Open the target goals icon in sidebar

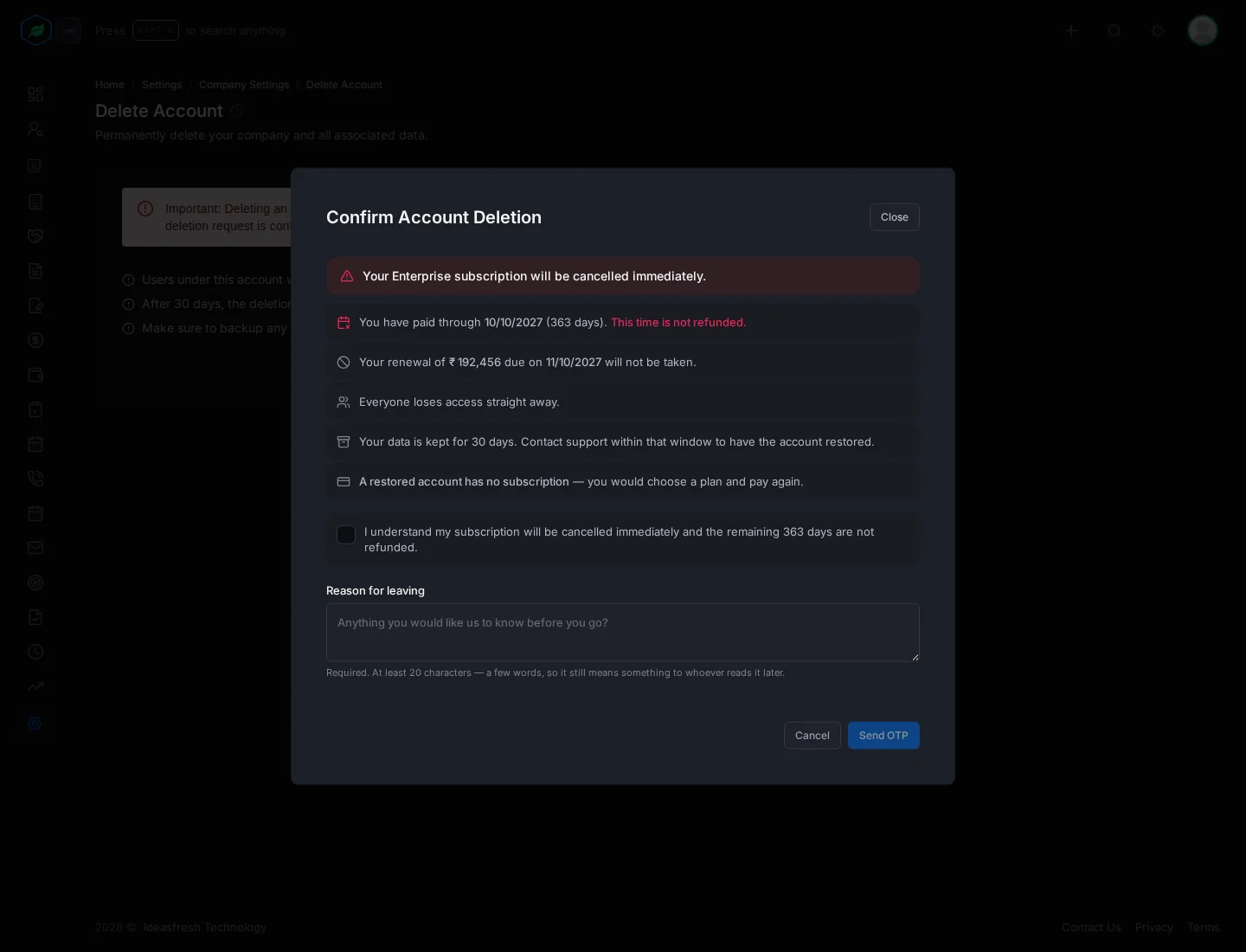pos(35,582)
